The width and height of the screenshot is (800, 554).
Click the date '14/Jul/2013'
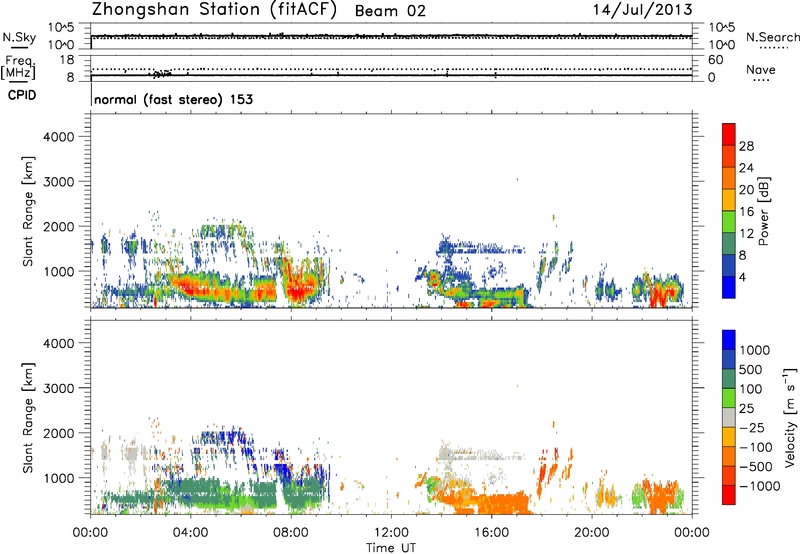click(643, 10)
